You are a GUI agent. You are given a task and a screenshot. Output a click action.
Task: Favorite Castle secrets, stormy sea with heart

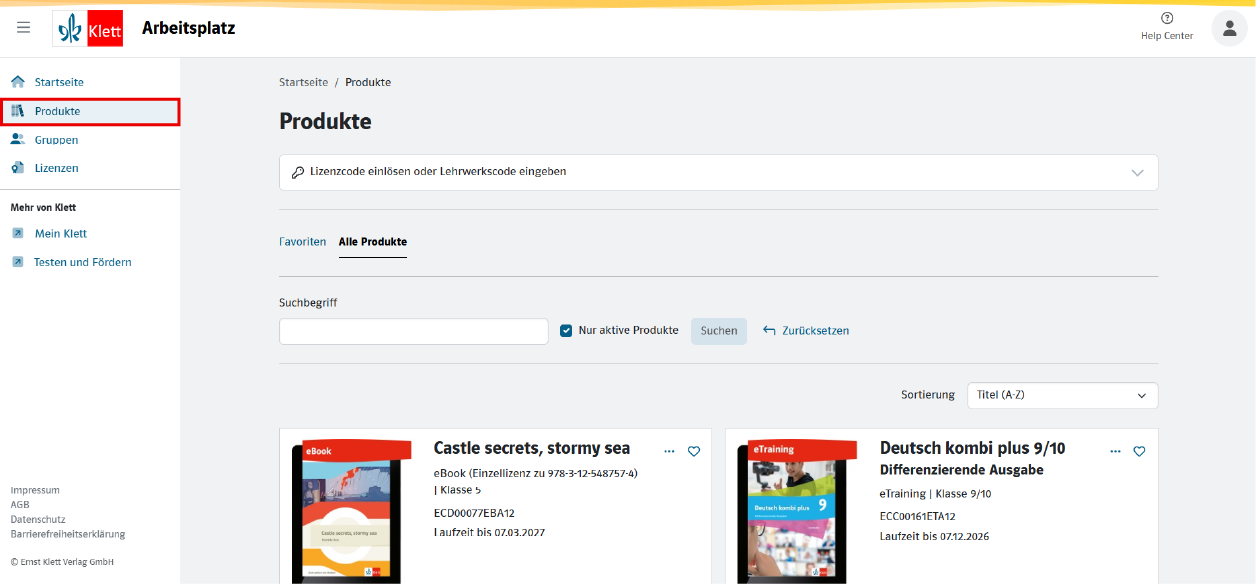(694, 452)
